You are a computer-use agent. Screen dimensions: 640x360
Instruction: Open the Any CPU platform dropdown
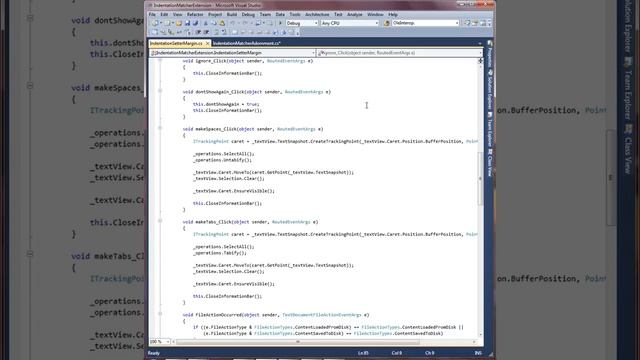pyautogui.click(x=377, y=23)
